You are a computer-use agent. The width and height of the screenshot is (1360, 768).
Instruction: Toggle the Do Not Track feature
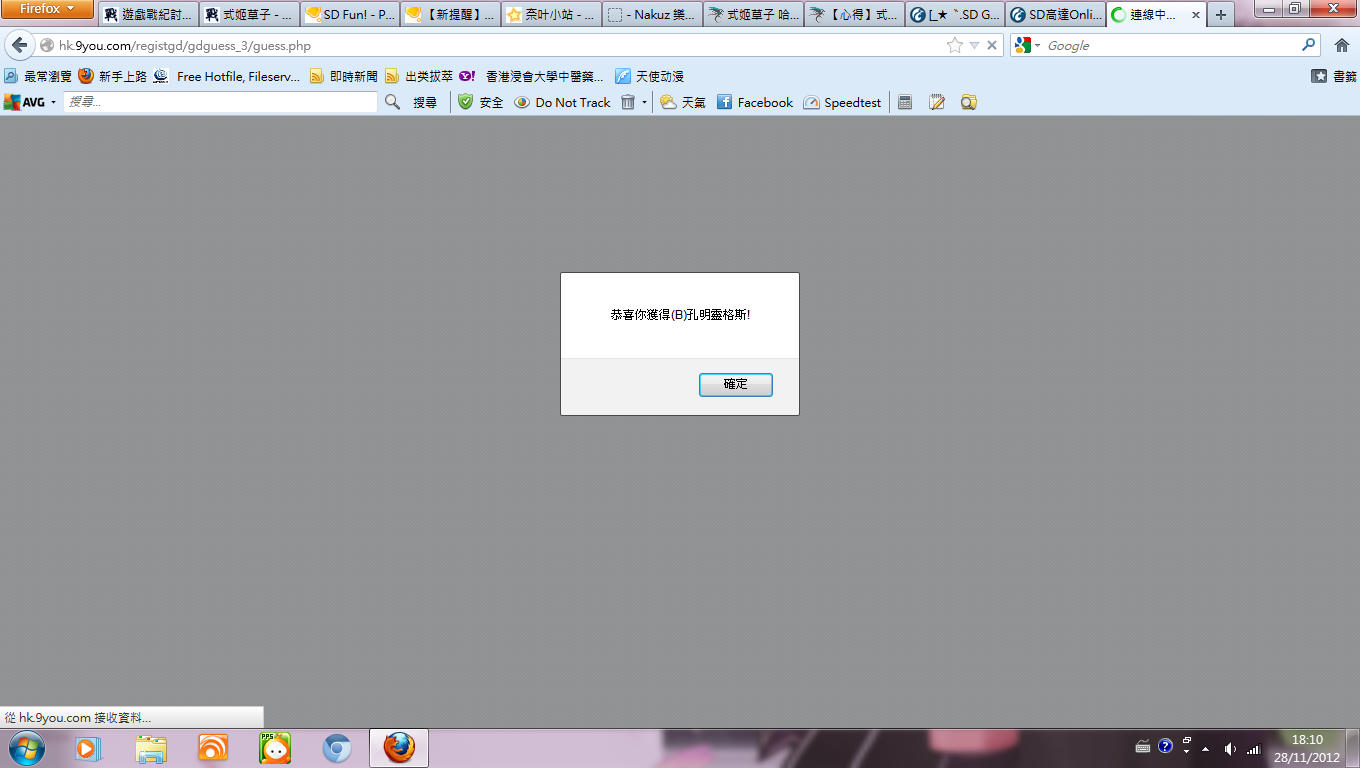[562, 102]
